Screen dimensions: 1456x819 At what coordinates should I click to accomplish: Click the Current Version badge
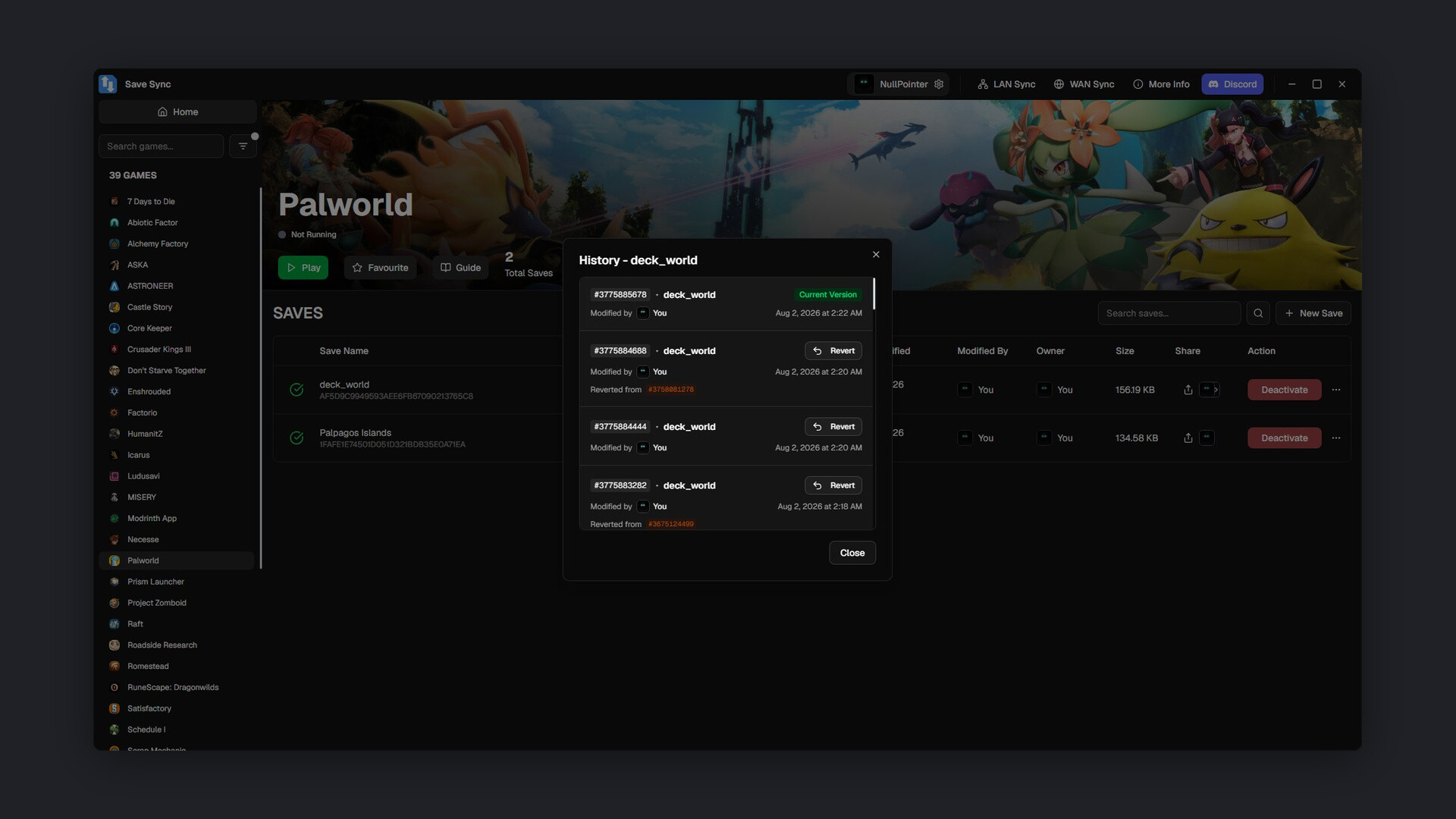point(827,295)
